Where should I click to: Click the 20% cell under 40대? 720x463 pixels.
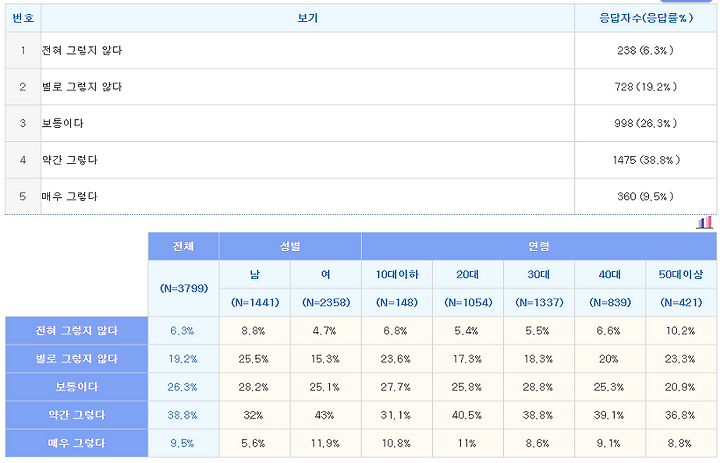tap(609, 359)
